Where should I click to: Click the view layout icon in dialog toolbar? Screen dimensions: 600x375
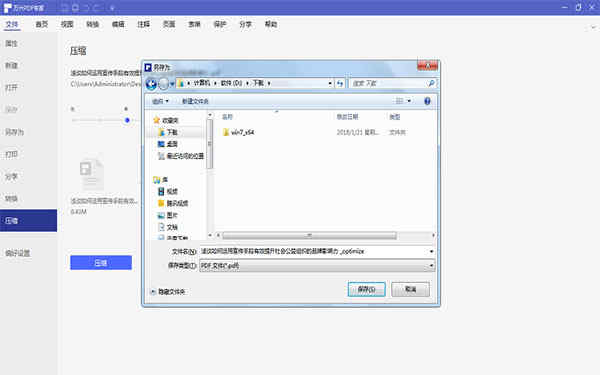click(399, 101)
